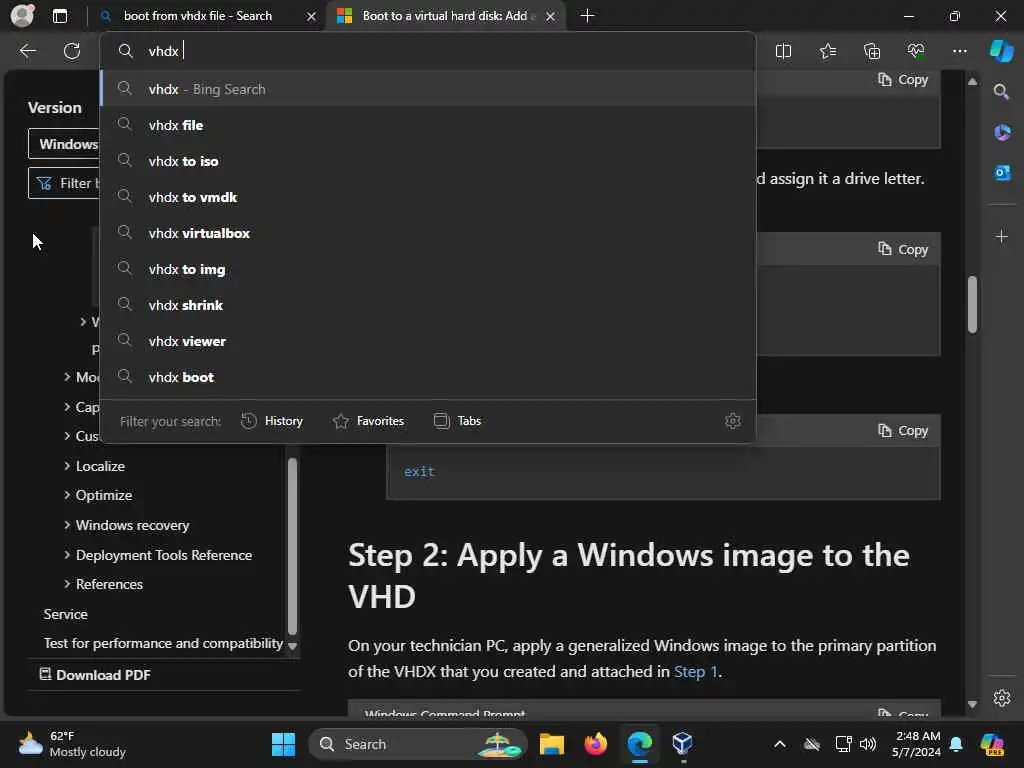Open volume control in system tray

tap(868, 744)
